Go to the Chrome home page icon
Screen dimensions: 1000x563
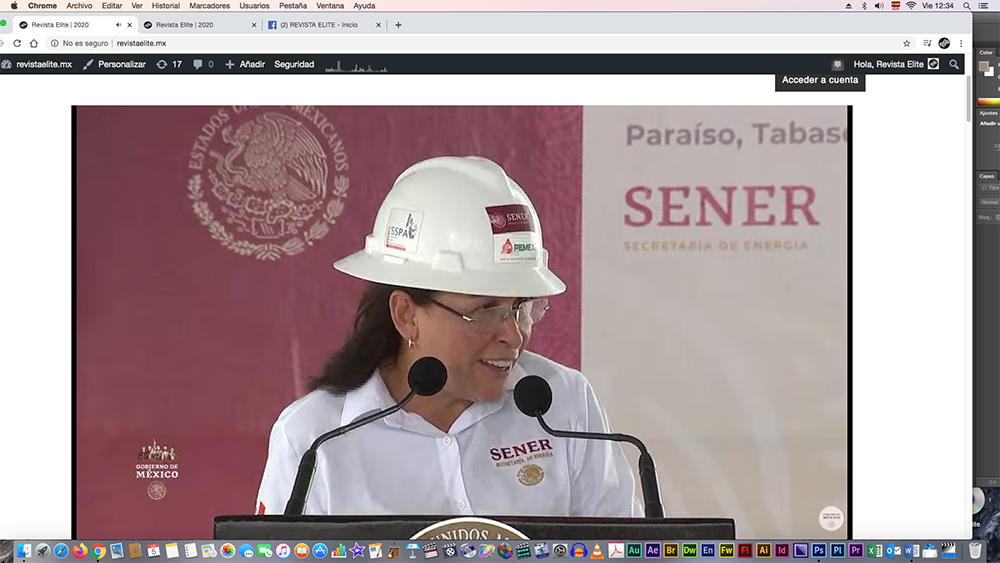click(x=34, y=43)
